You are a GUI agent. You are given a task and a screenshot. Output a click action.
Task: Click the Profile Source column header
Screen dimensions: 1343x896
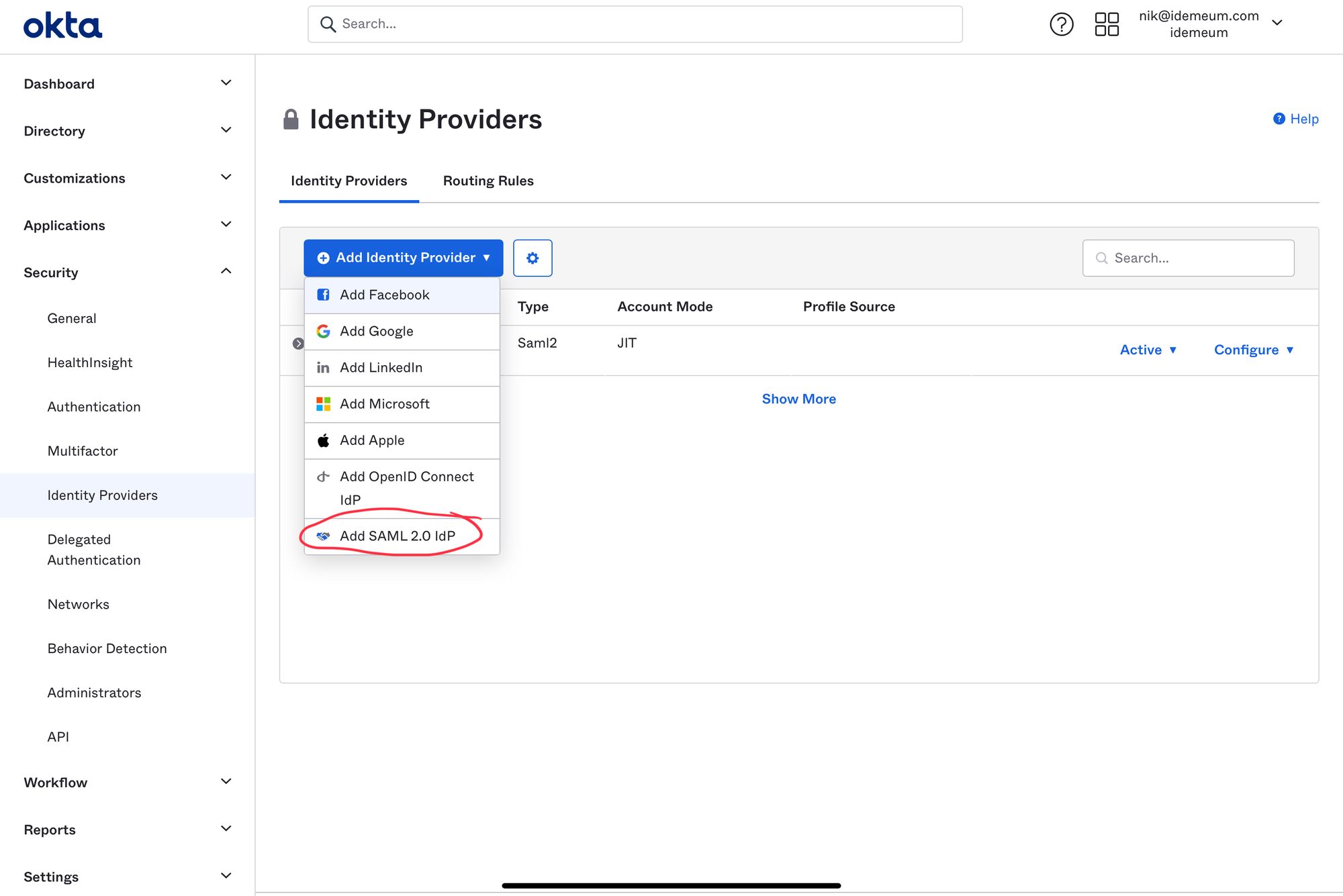click(x=849, y=307)
